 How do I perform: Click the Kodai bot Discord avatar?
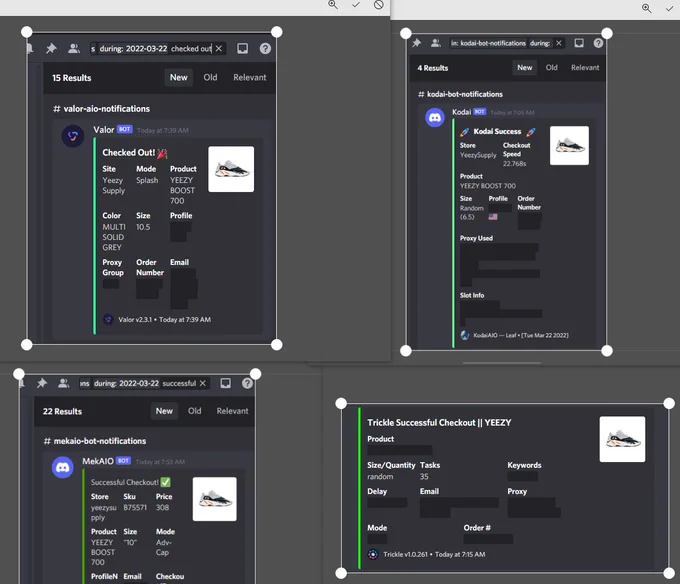(435, 117)
